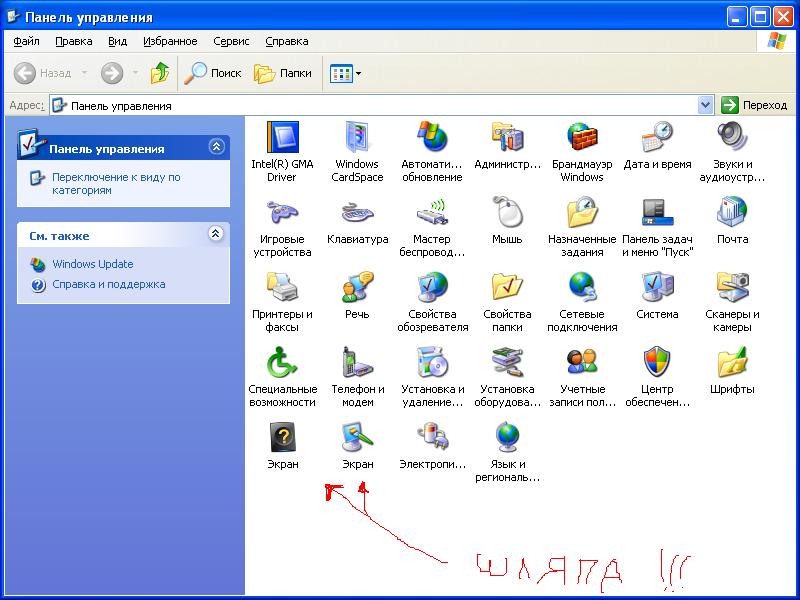Open Речь settings icon
The height and width of the screenshot is (600, 800).
357,288
